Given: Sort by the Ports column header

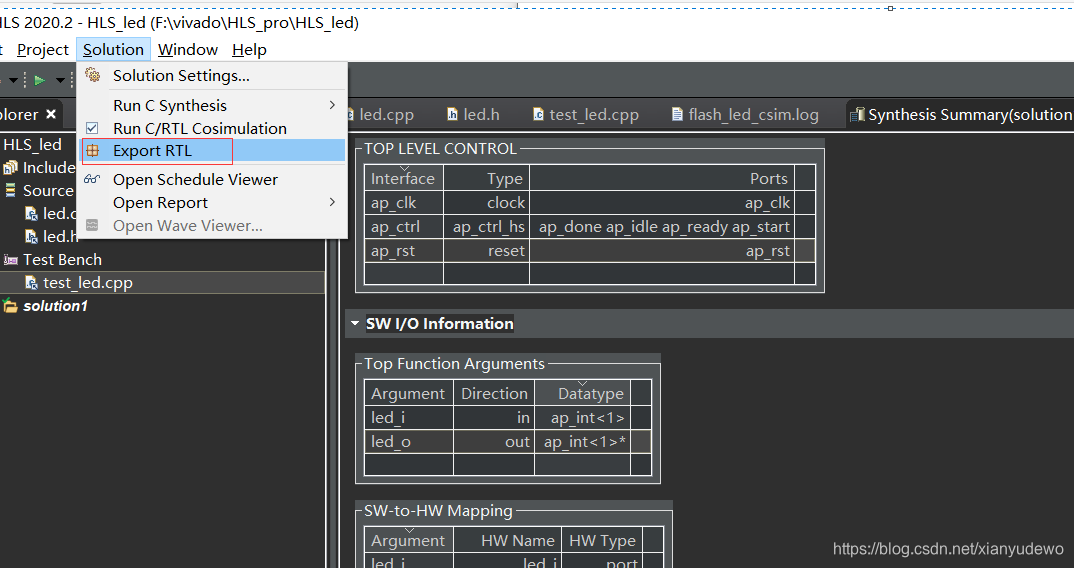Looking at the screenshot, I should pos(662,178).
